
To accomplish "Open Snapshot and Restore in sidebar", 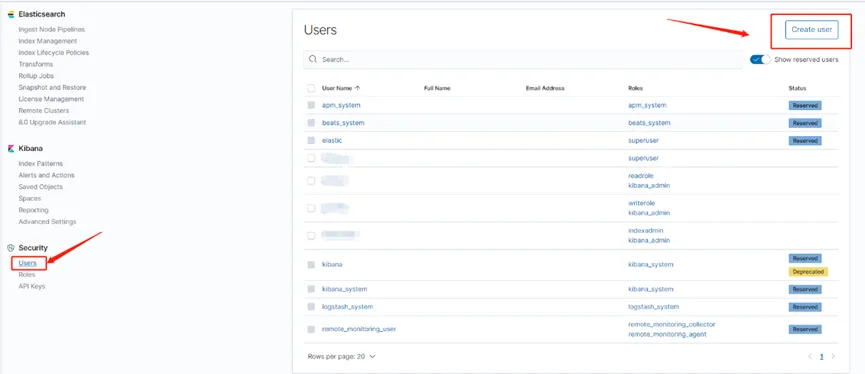I will (52, 87).
